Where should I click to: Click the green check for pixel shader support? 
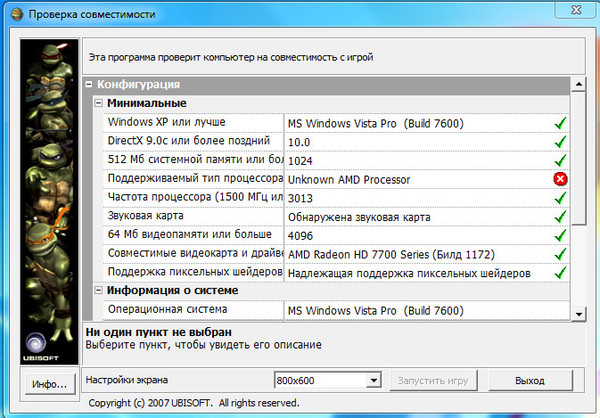tap(561, 273)
